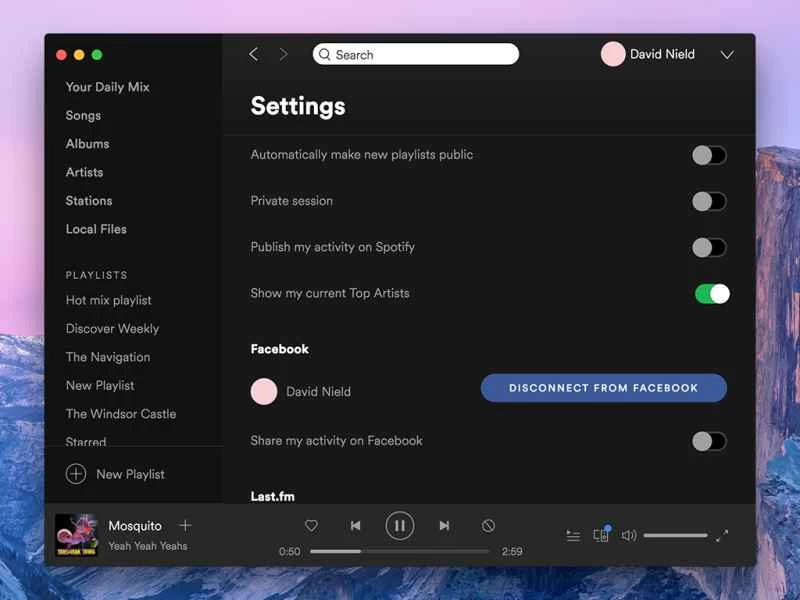Image resolution: width=800 pixels, height=600 pixels.
Task: Open Your Daily Mix in sidebar
Action: [x=107, y=87]
